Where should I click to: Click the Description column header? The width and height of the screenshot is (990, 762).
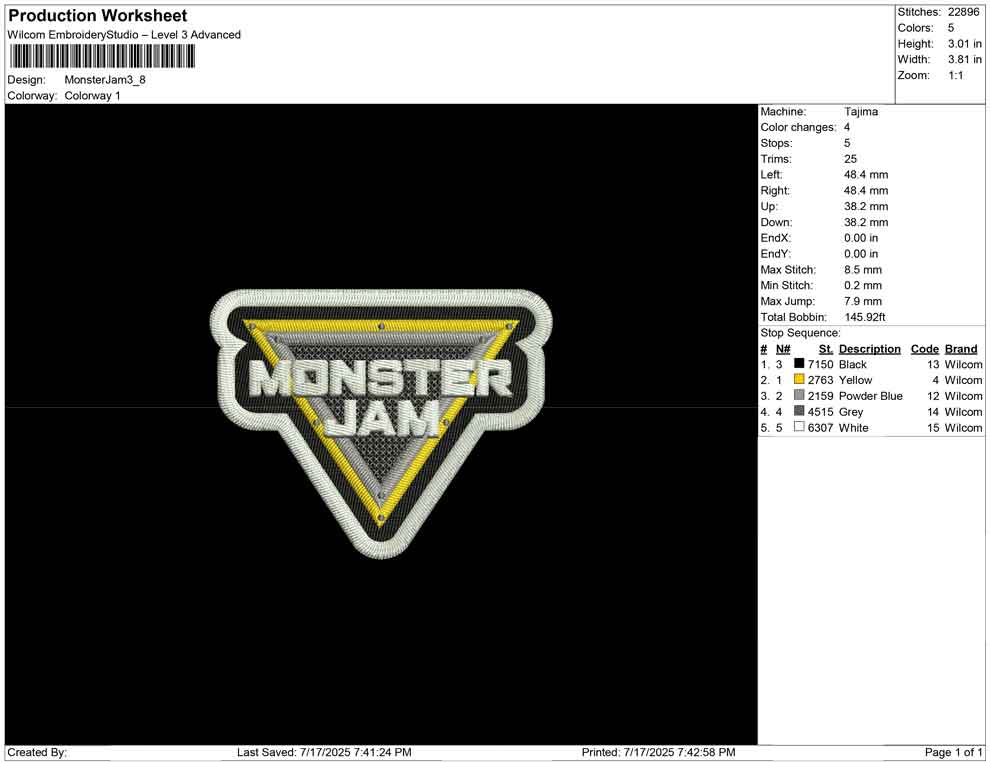869,349
